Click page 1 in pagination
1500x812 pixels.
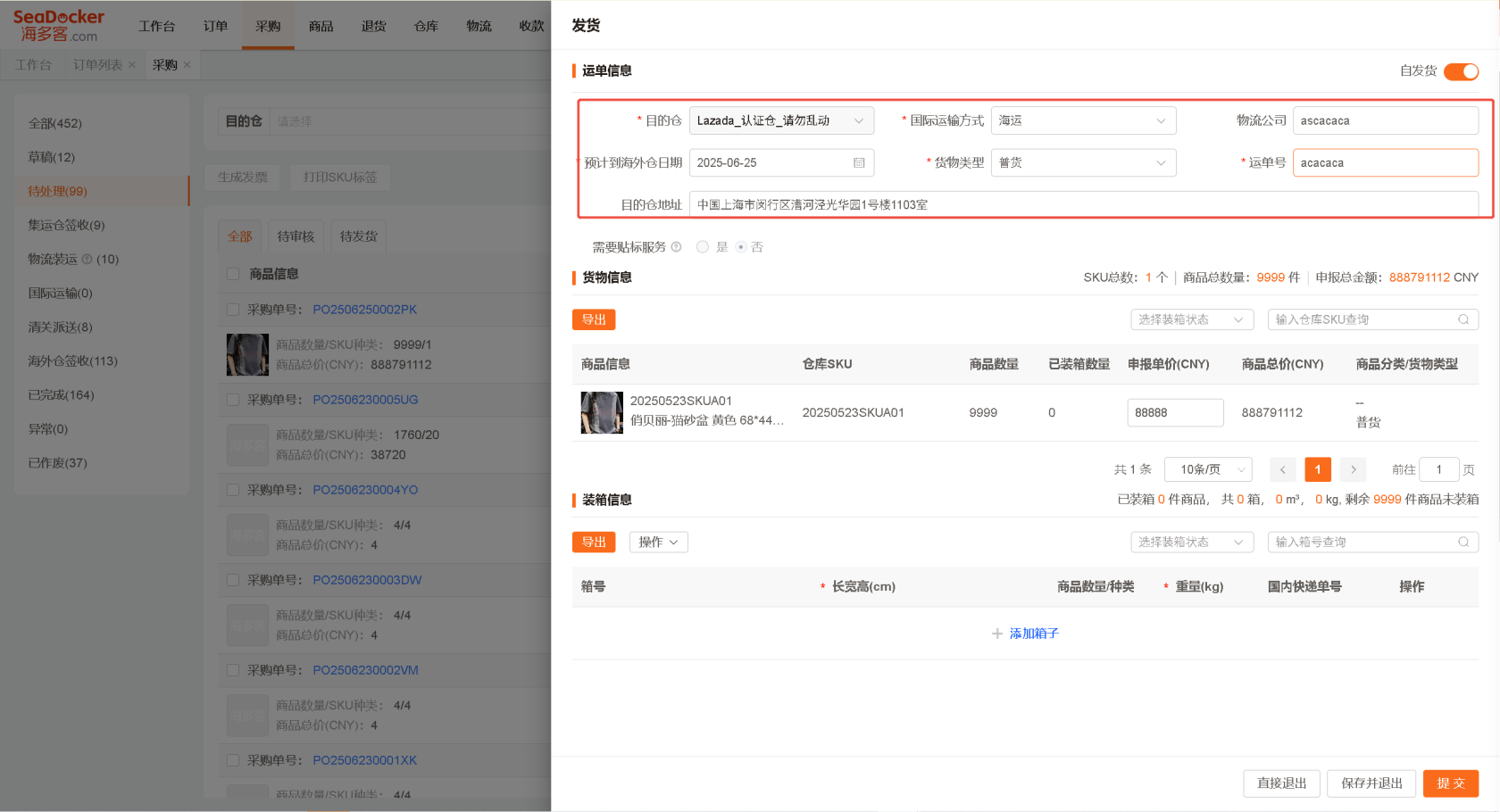point(1318,469)
